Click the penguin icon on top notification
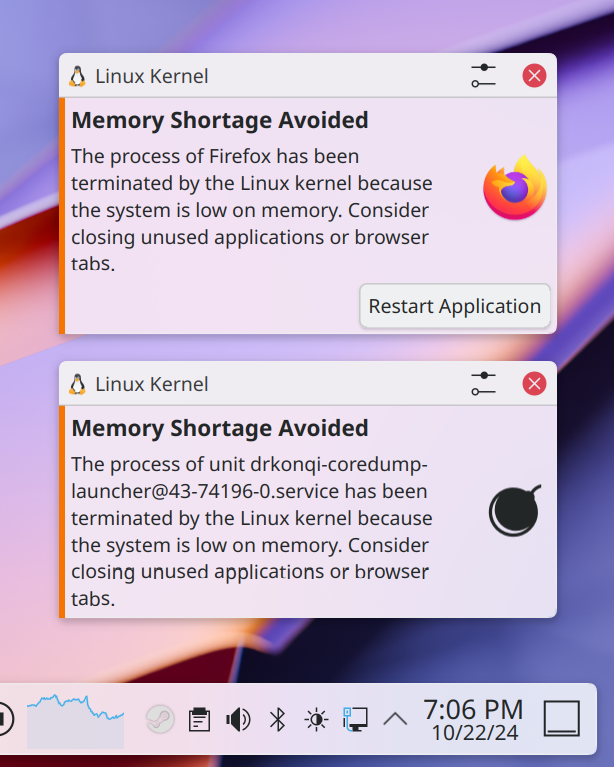Image resolution: width=614 pixels, height=767 pixels. click(x=77, y=76)
